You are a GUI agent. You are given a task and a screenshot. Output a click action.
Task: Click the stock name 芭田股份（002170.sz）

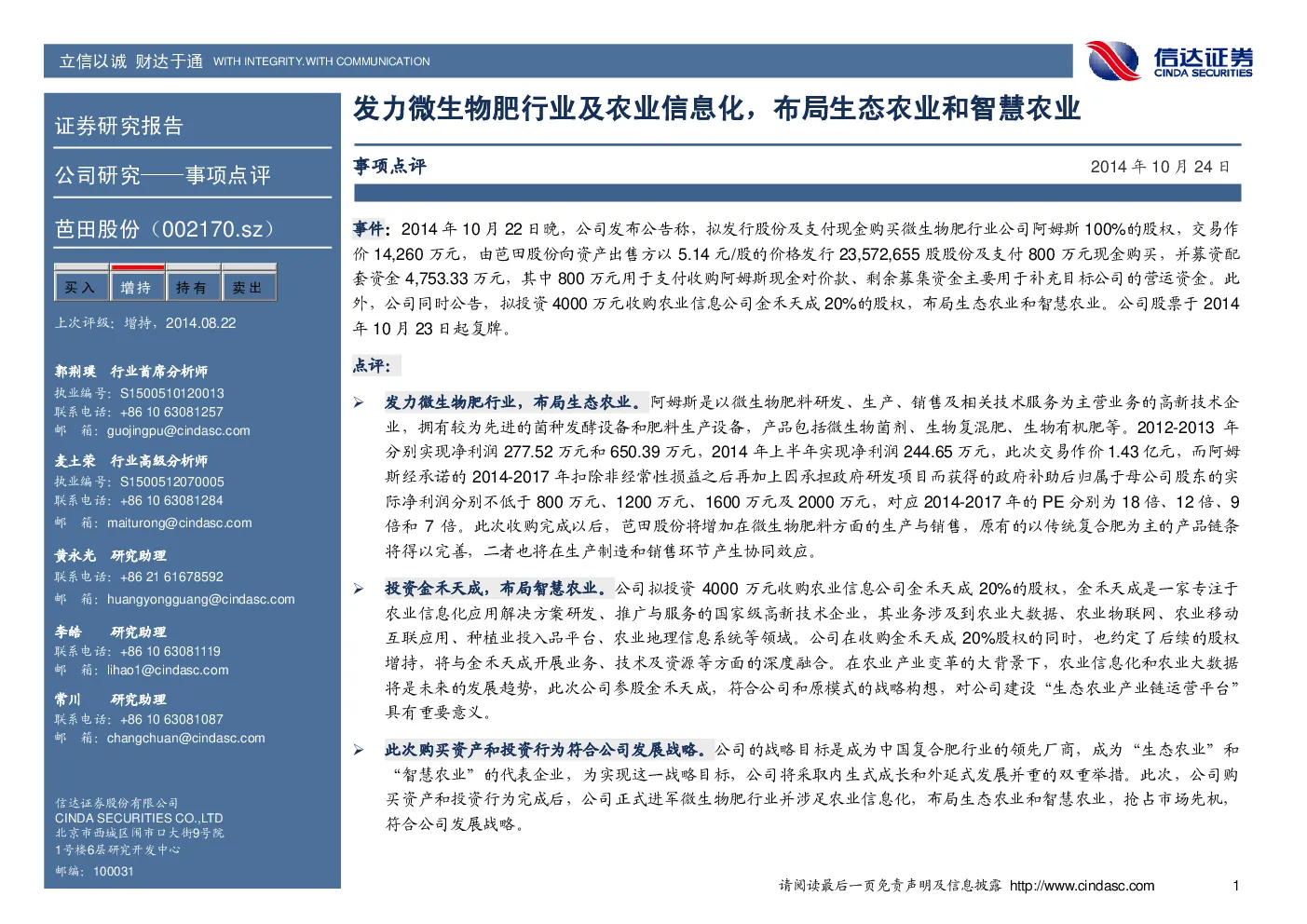pyautogui.click(x=165, y=228)
